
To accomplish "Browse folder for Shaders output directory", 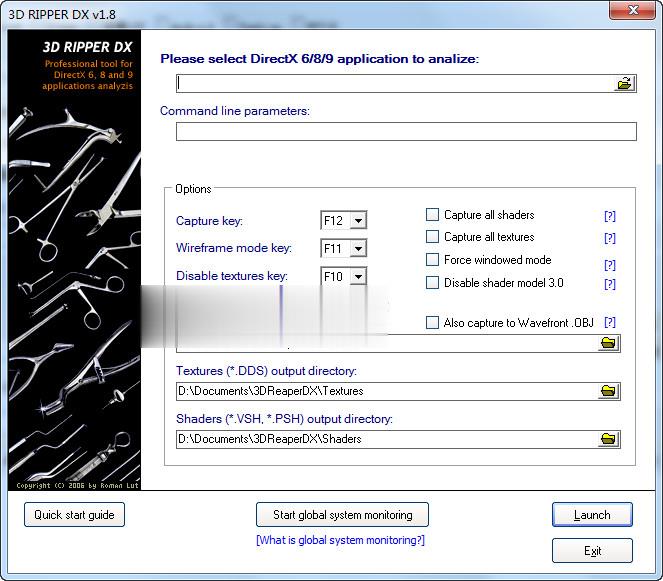I will tap(609, 439).
